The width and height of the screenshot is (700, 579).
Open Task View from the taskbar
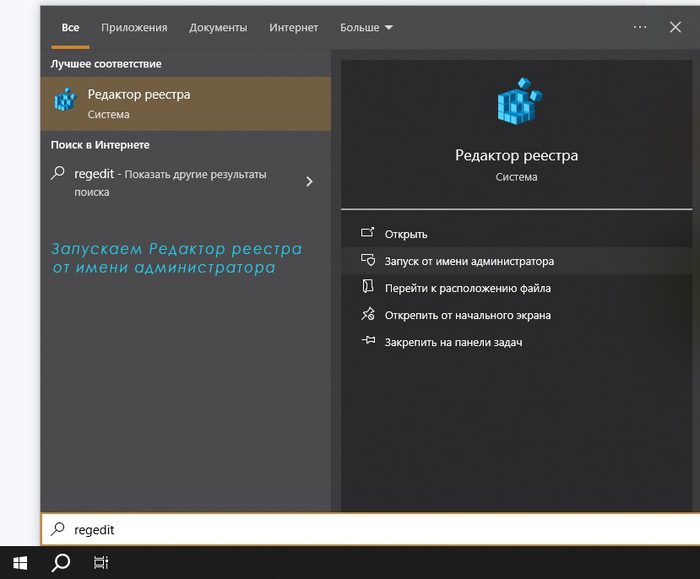(101, 562)
